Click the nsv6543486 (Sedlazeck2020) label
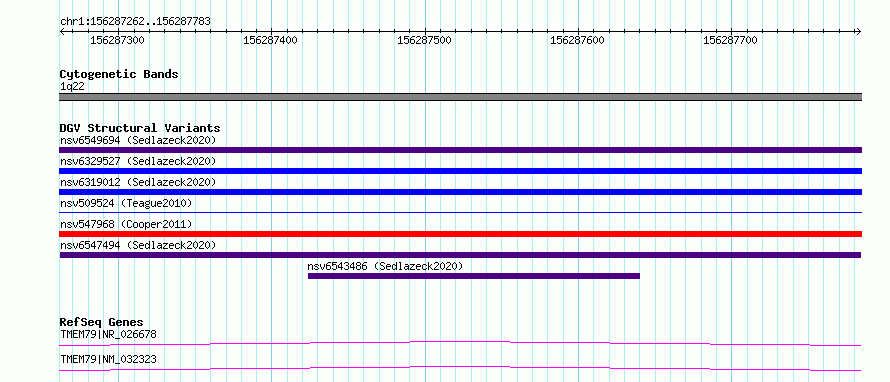 pos(385,266)
